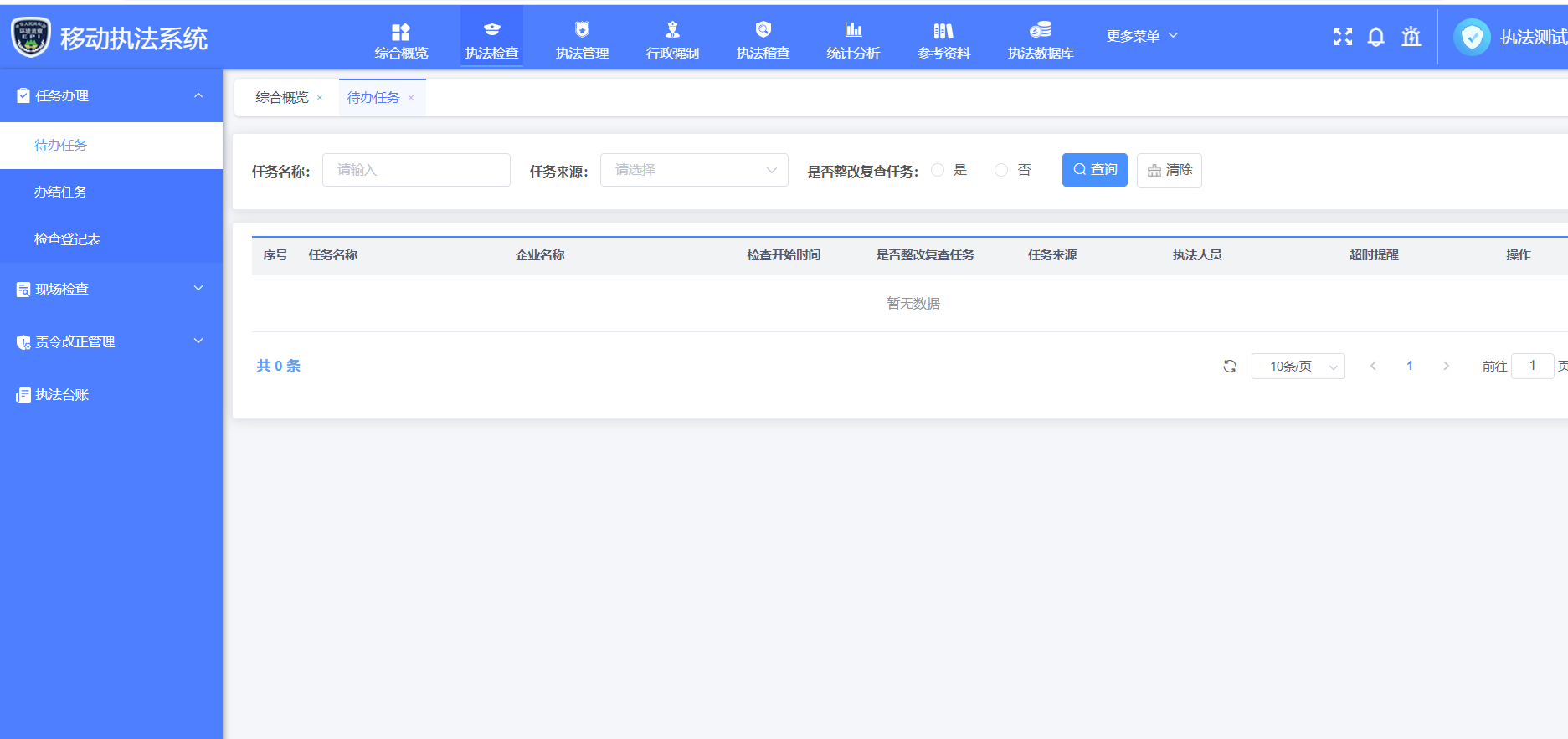Switch to the 待办任务 page tab
Viewport: 1568px width, 739px height.
click(x=373, y=97)
